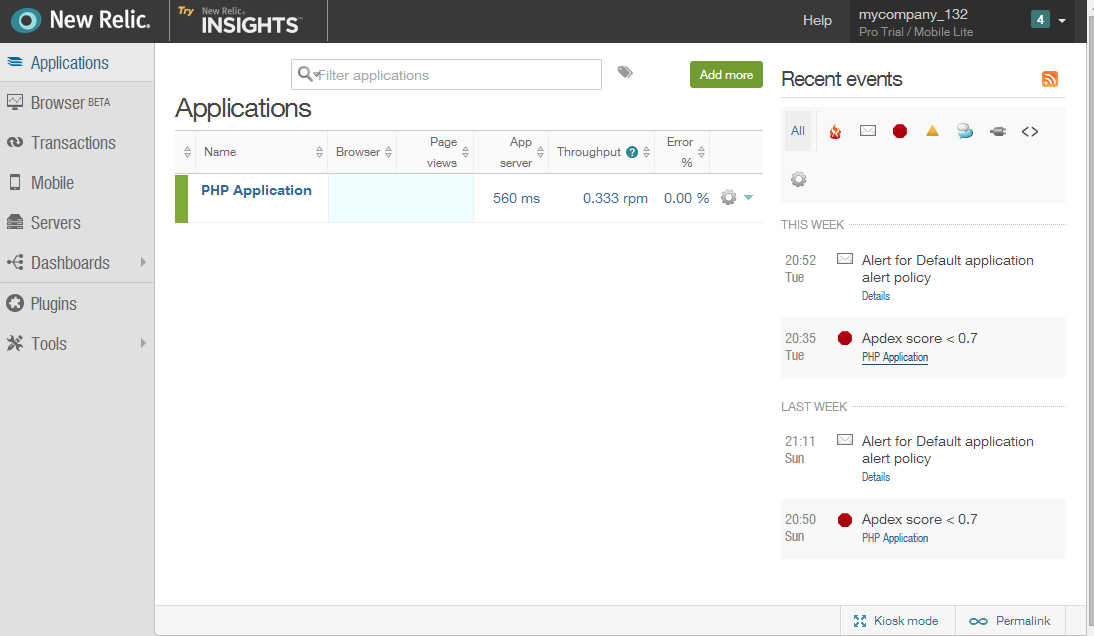
Task: Click the Plugins icon in sidebar
Action: [15, 303]
